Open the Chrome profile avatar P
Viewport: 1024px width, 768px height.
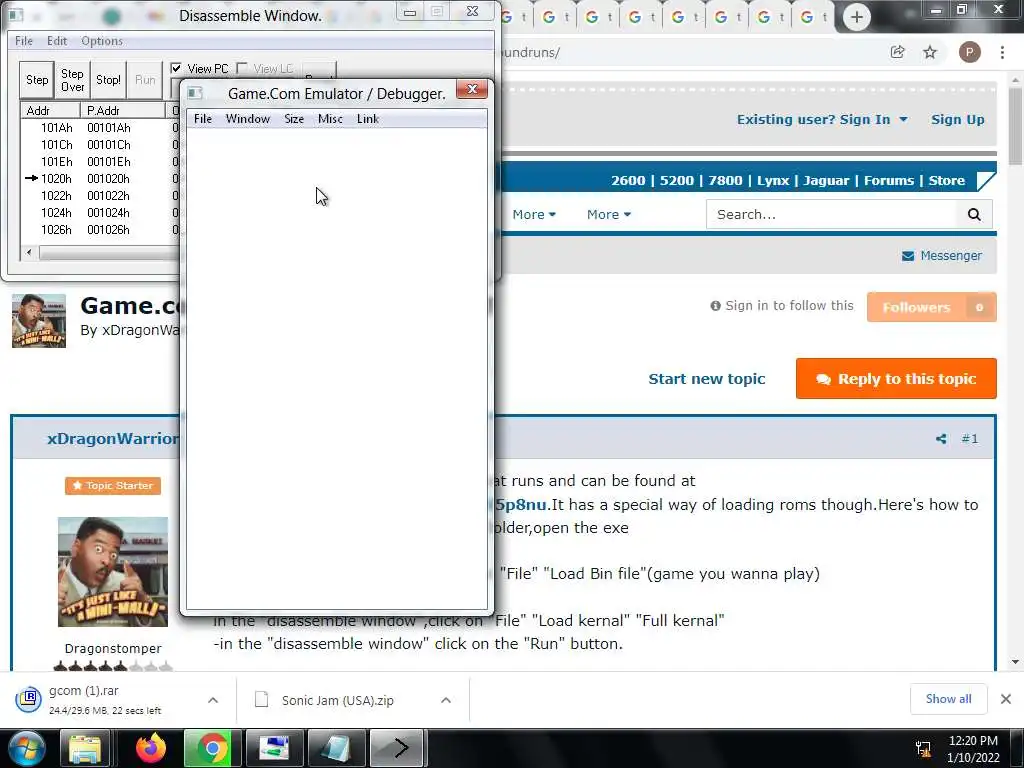(969, 52)
